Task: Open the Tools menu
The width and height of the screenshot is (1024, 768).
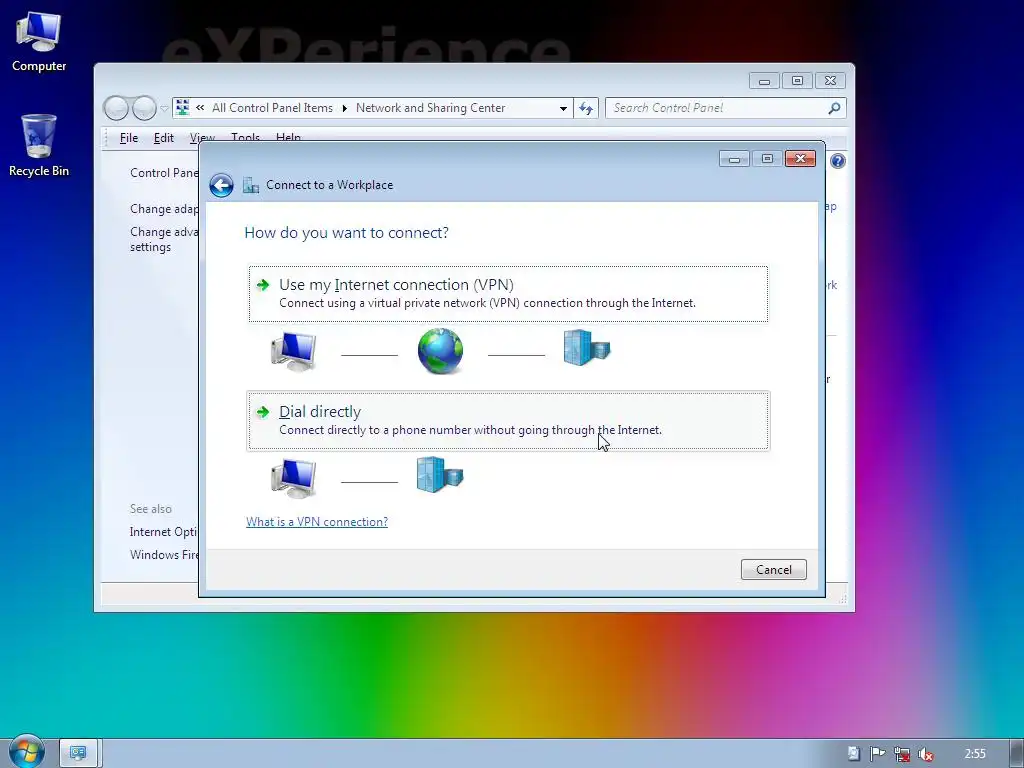Action: (x=246, y=137)
